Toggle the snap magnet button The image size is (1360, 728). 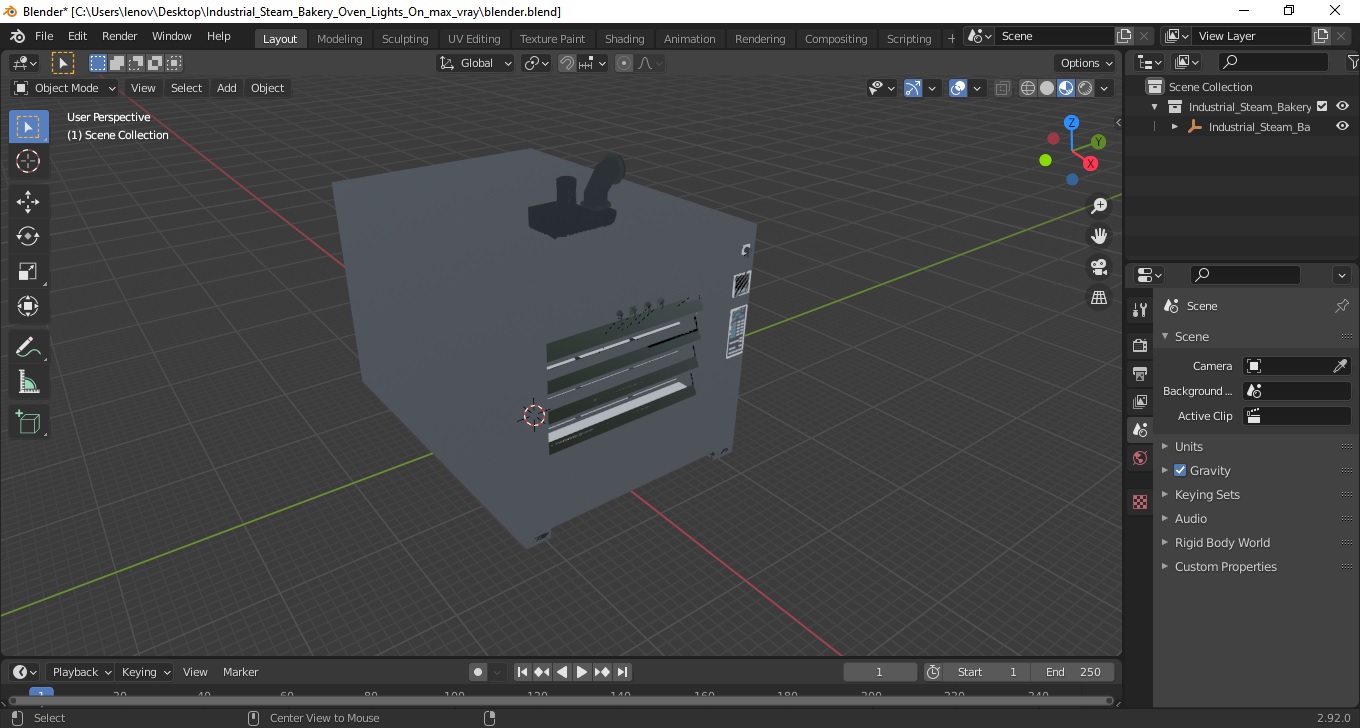click(x=567, y=63)
